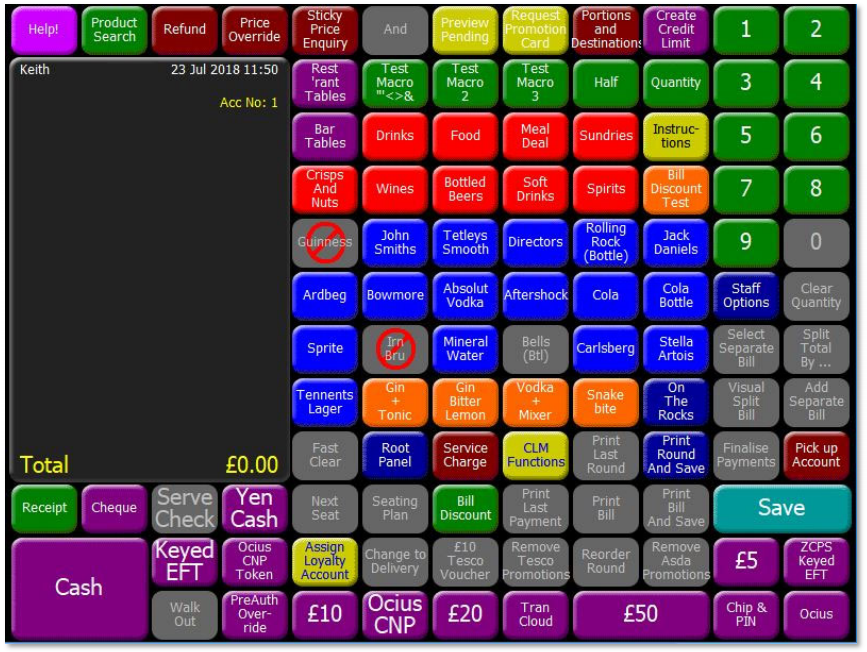This screenshot has width=867, height=652.
Task: Open the Soft Drinks category
Action: click(535, 189)
